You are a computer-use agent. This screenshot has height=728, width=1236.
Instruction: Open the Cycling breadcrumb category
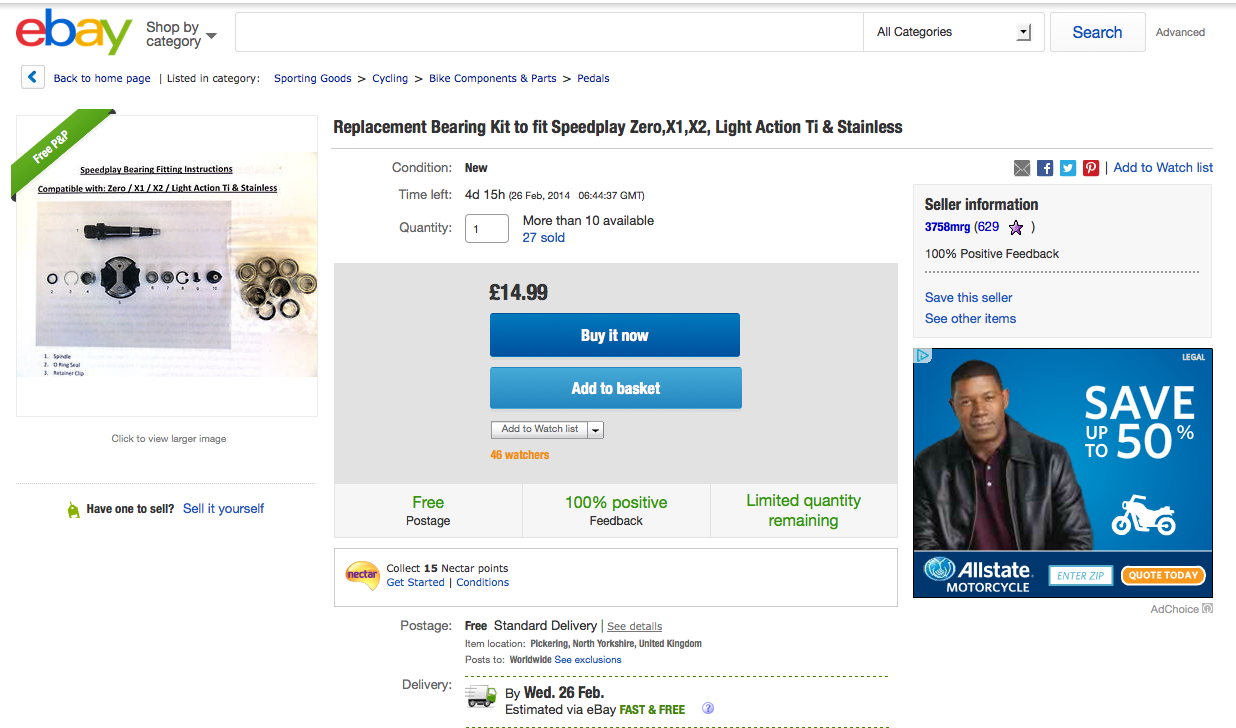390,78
